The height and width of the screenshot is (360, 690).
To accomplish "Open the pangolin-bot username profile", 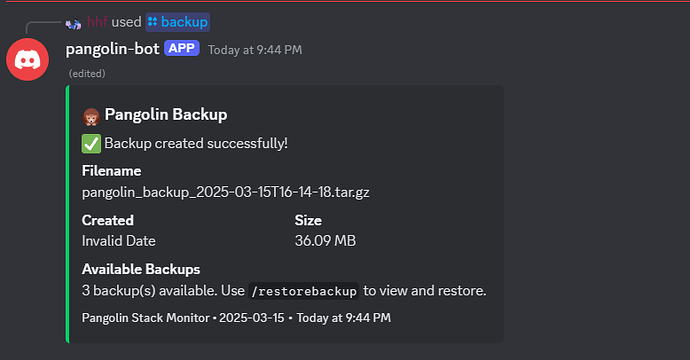I will tap(112, 49).
